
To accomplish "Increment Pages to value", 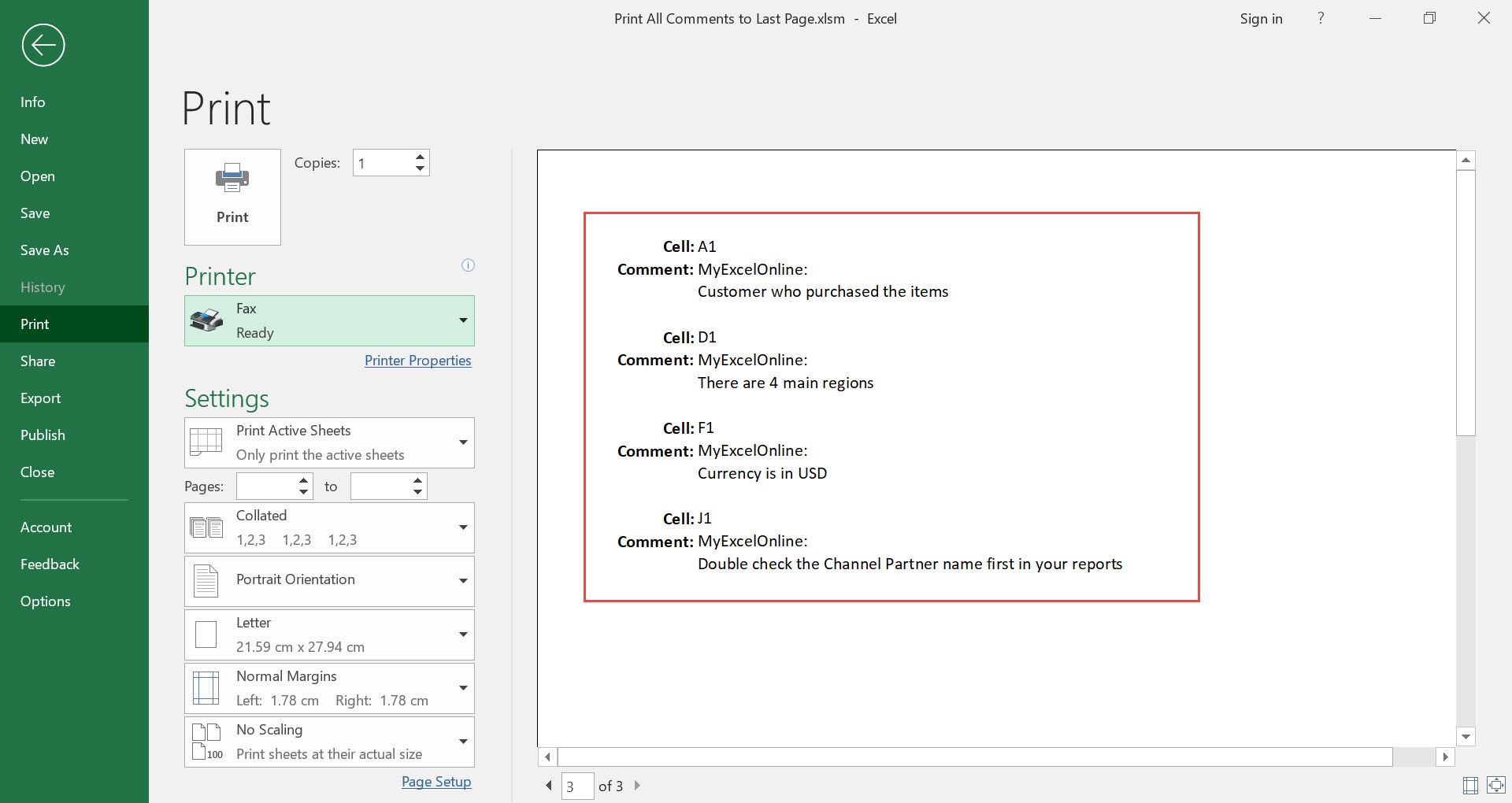I will tap(418, 480).
